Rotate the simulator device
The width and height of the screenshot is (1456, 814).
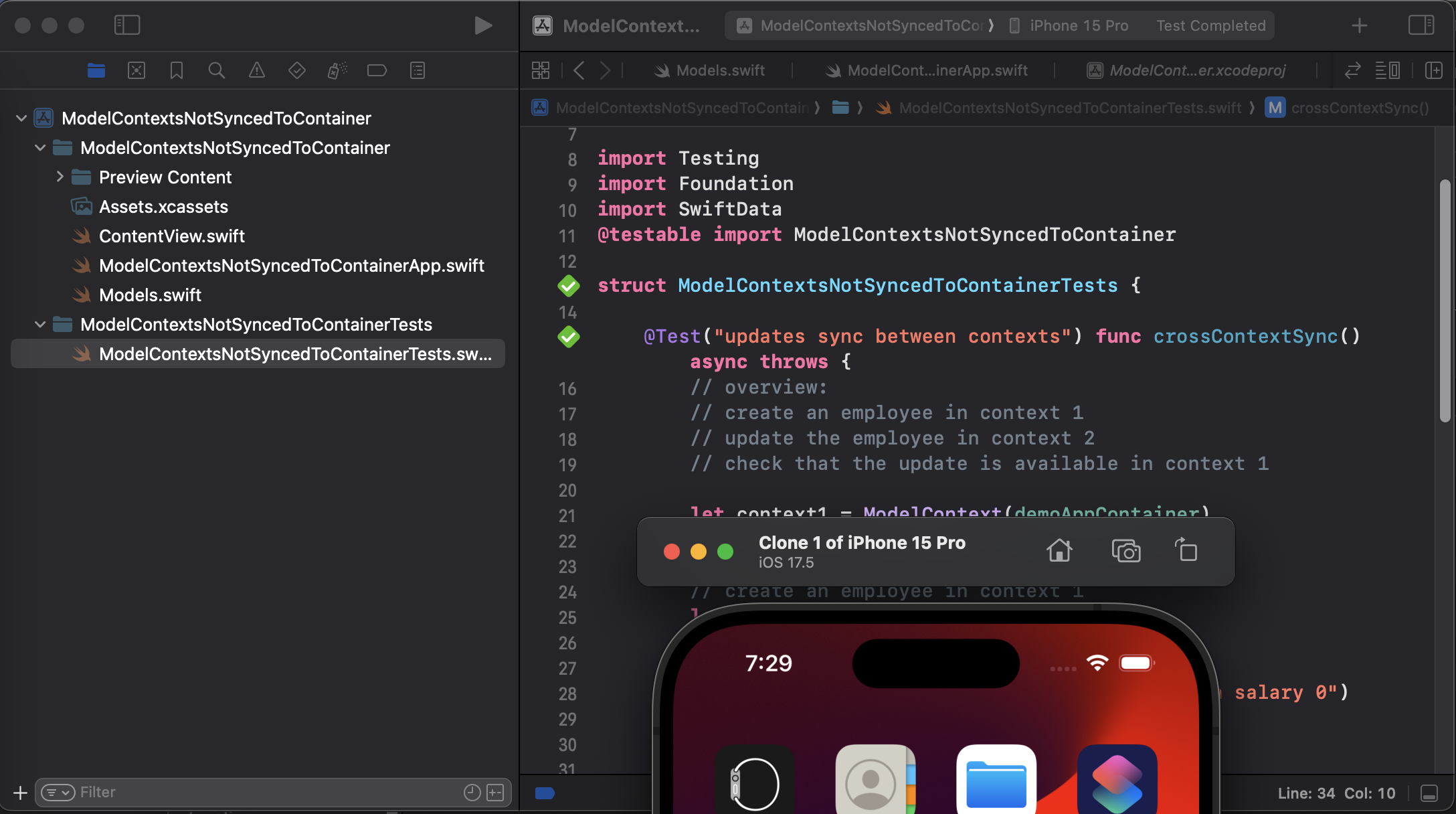coord(1186,550)
